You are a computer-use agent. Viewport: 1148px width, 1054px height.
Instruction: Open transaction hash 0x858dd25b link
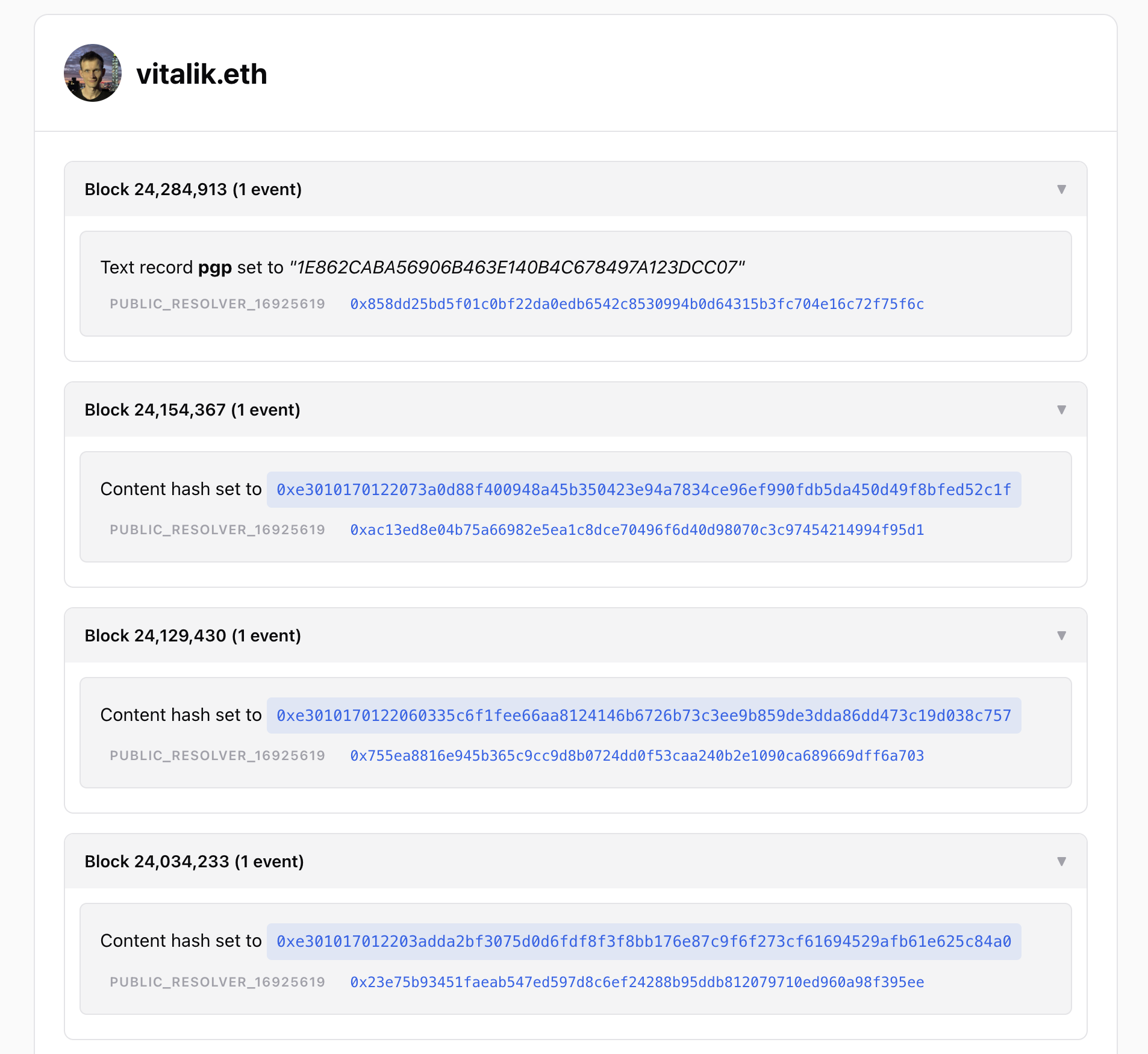637,304
